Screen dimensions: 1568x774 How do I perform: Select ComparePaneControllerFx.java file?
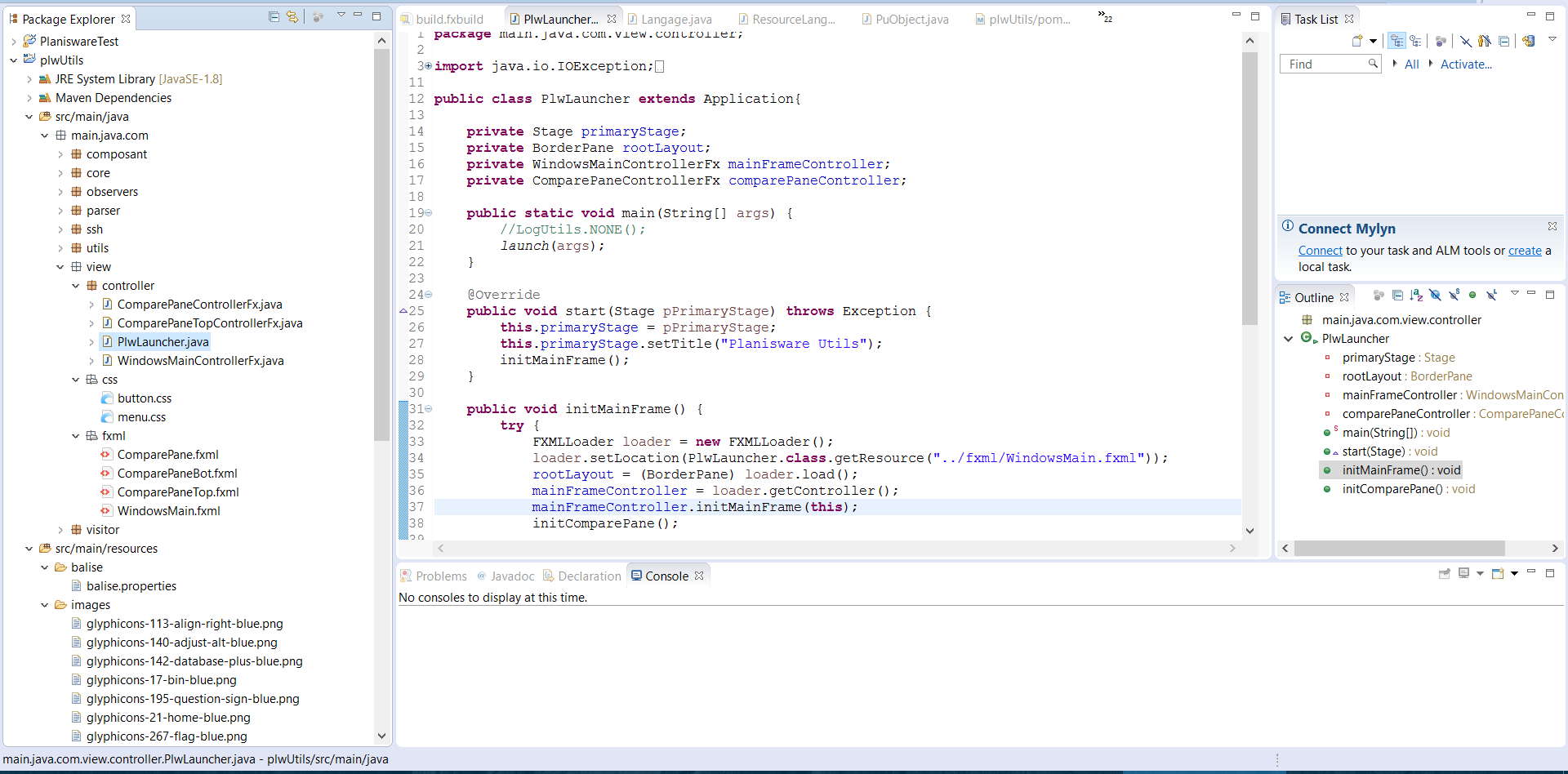tap(199, 305)
